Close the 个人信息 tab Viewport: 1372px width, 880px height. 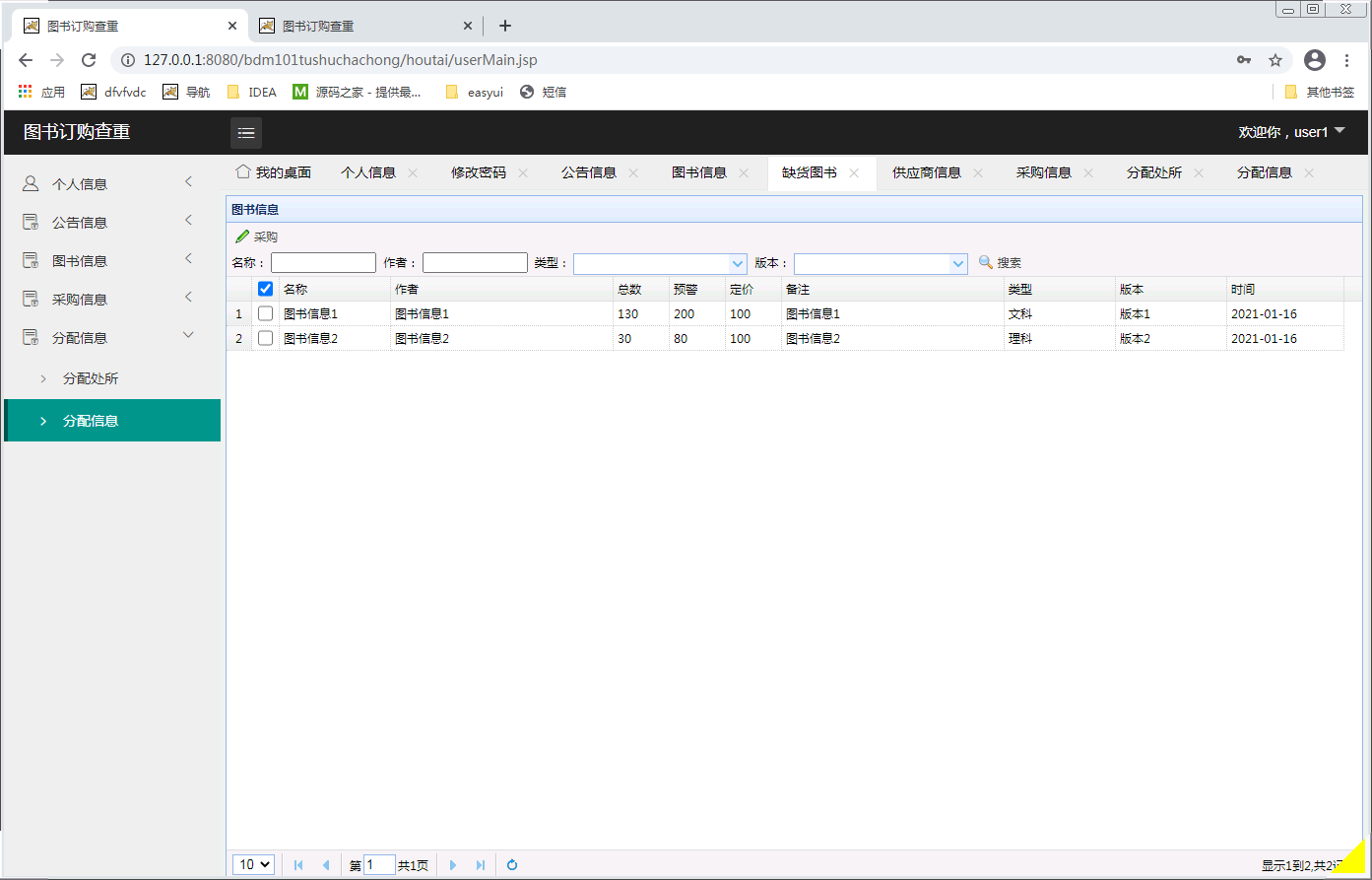(x=413, y=173)
